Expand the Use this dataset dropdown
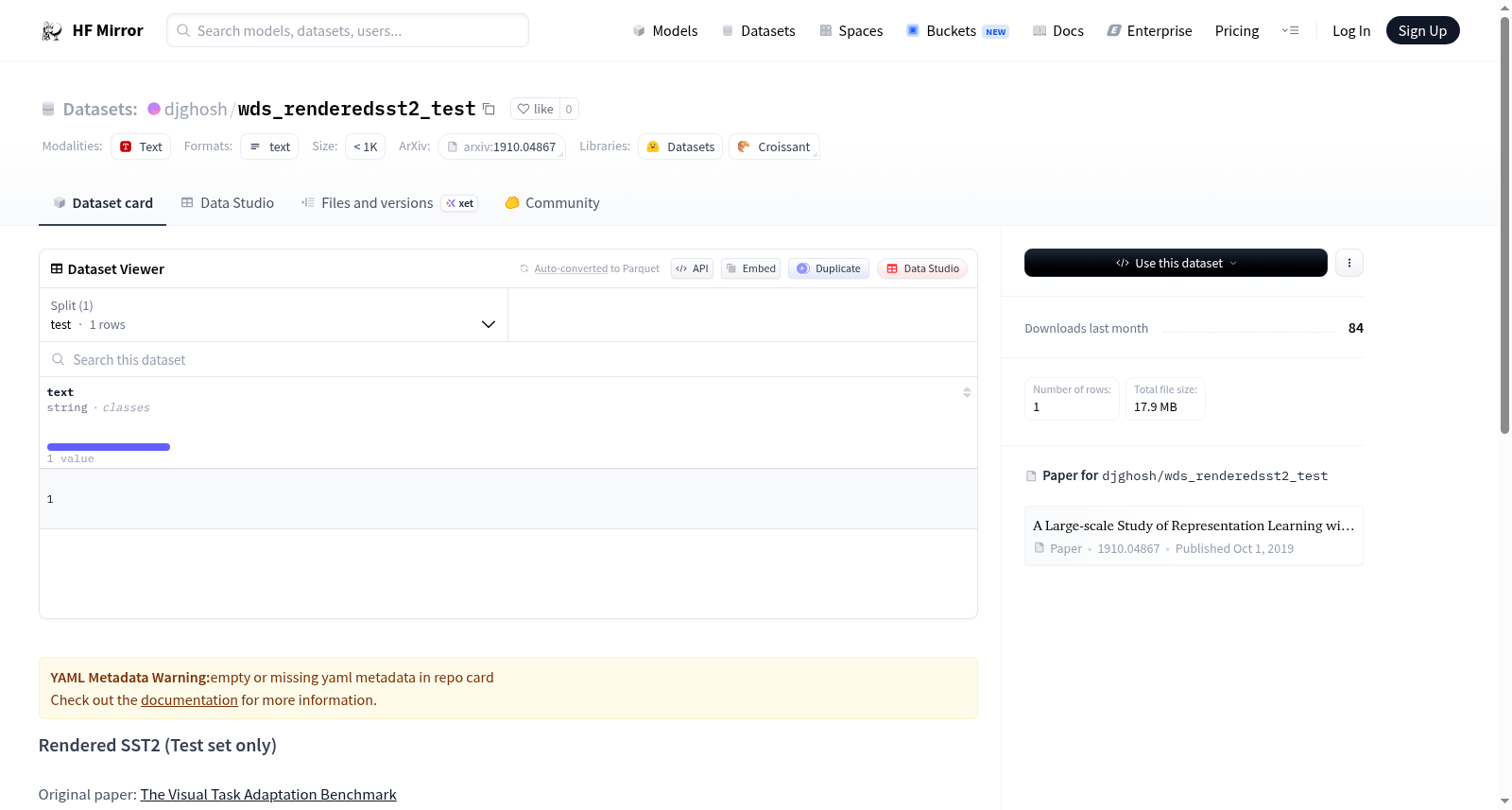This screenshot has height=810, width=1512. tap(1176, 263)
